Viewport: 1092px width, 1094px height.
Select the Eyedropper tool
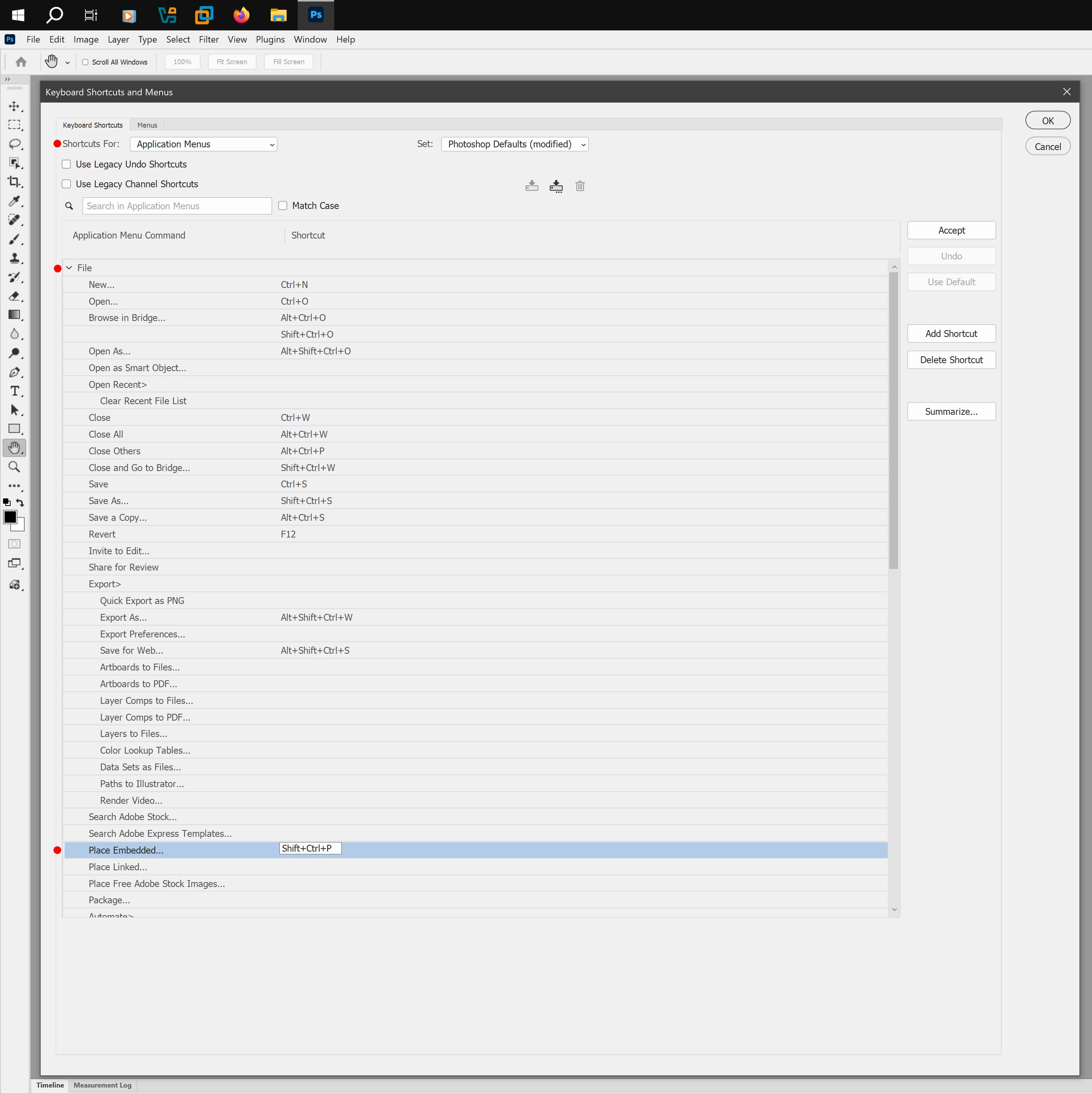tap(14, 201)
